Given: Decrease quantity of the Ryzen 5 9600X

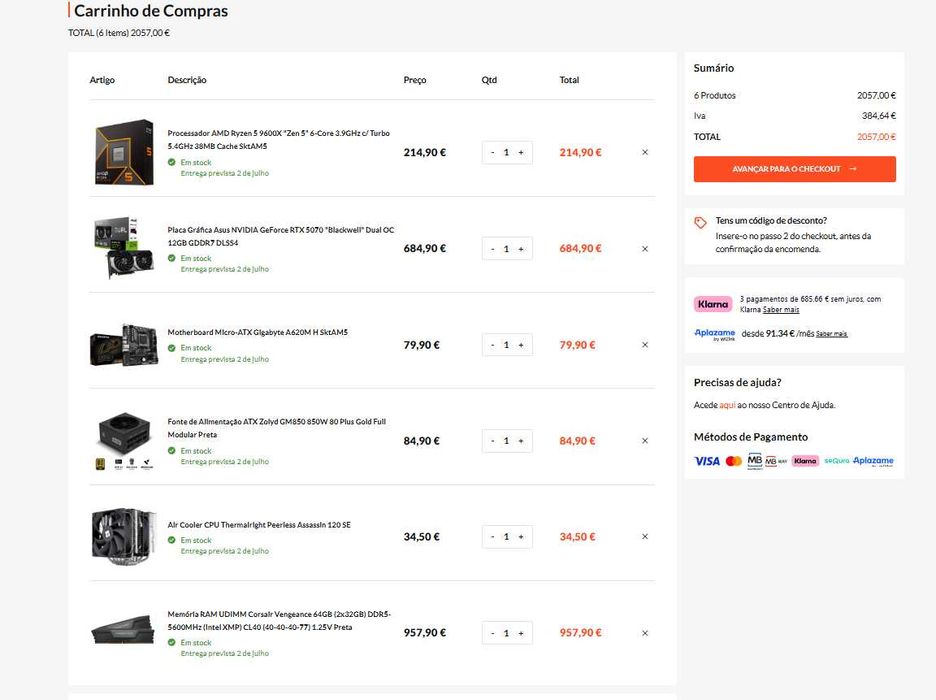Looking at the screenshot, I should point(492,153).
